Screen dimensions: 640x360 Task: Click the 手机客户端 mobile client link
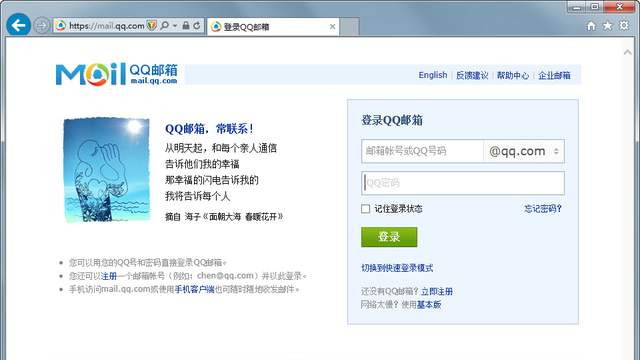point(194,289)
